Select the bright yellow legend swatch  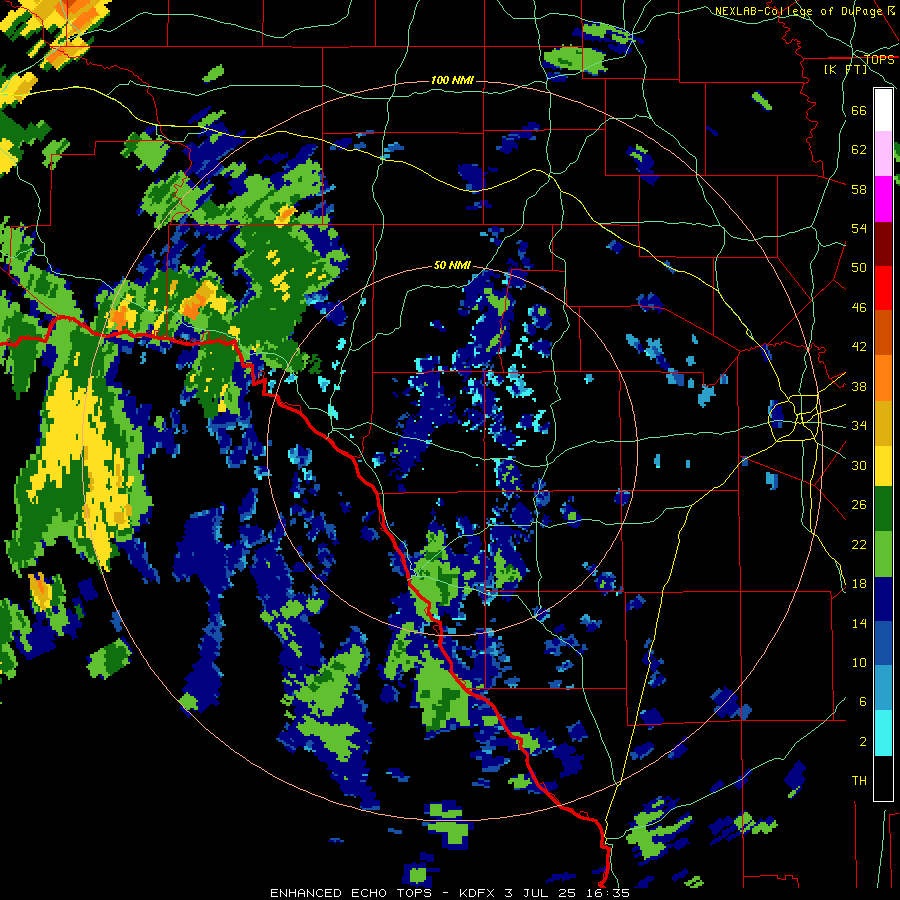[883, 466]
